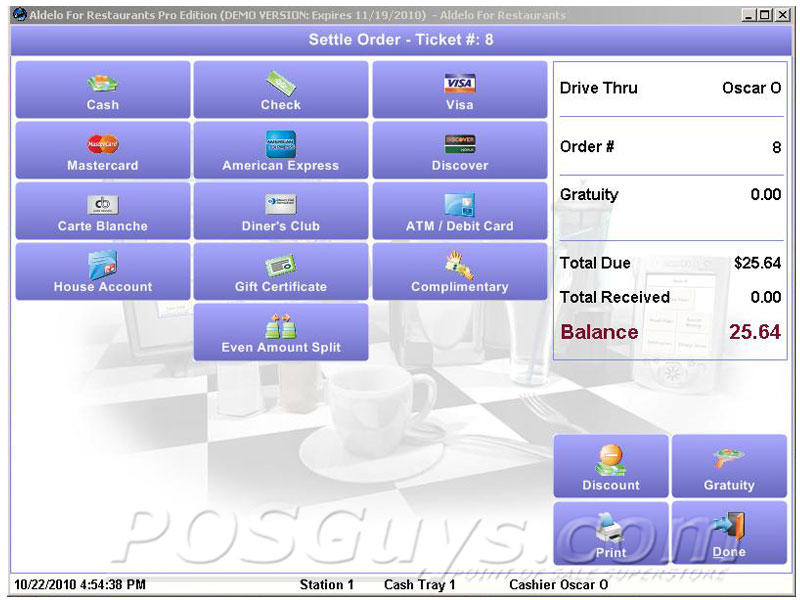Pay with the Visa card icon

[x=460, y=83]
